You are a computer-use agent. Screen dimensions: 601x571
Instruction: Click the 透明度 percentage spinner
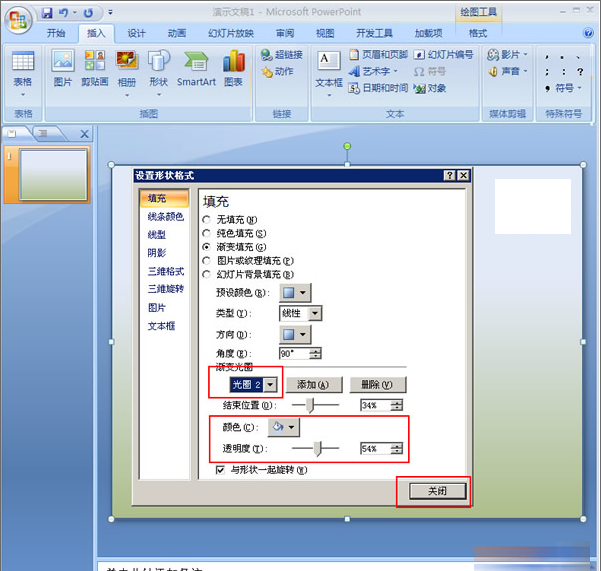[x=397, y=448]
